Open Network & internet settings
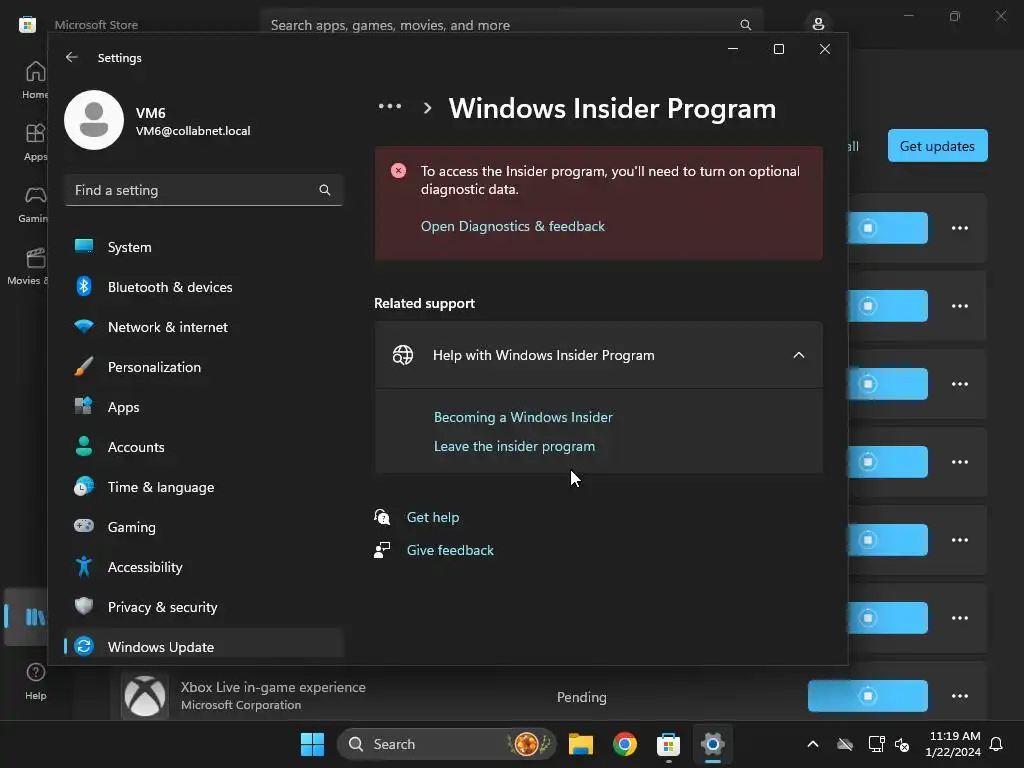Viewport: 1024px width, 768px height. tap(204, 327)
